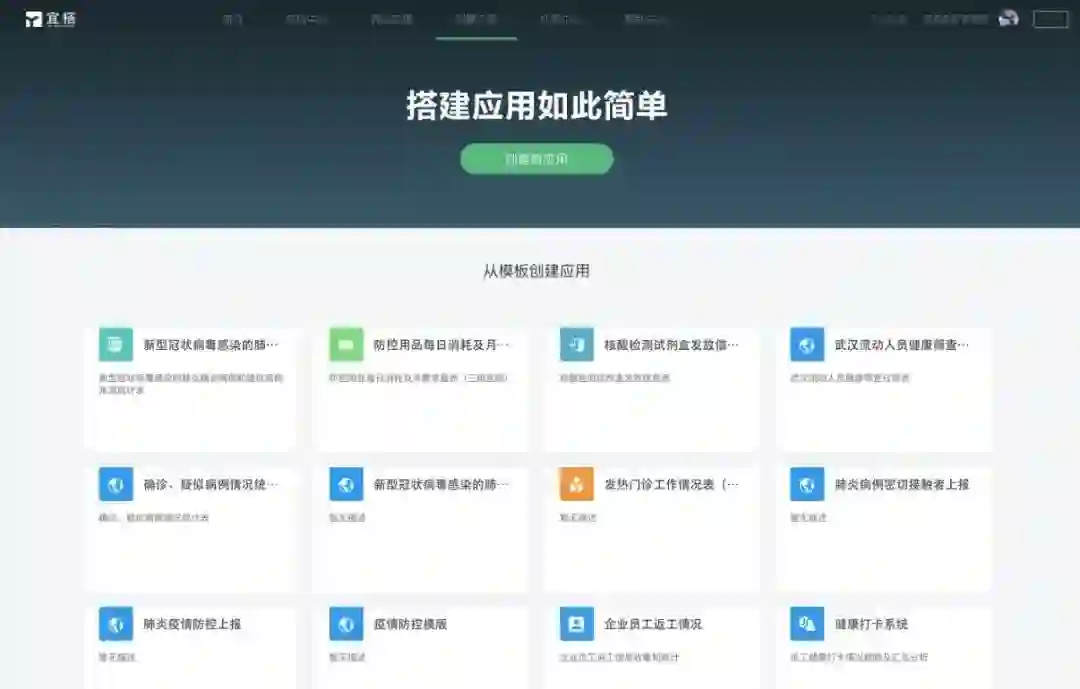
Task: Click the orange icon beside 发热门诊工作情况表
Action: coord(577,484)
